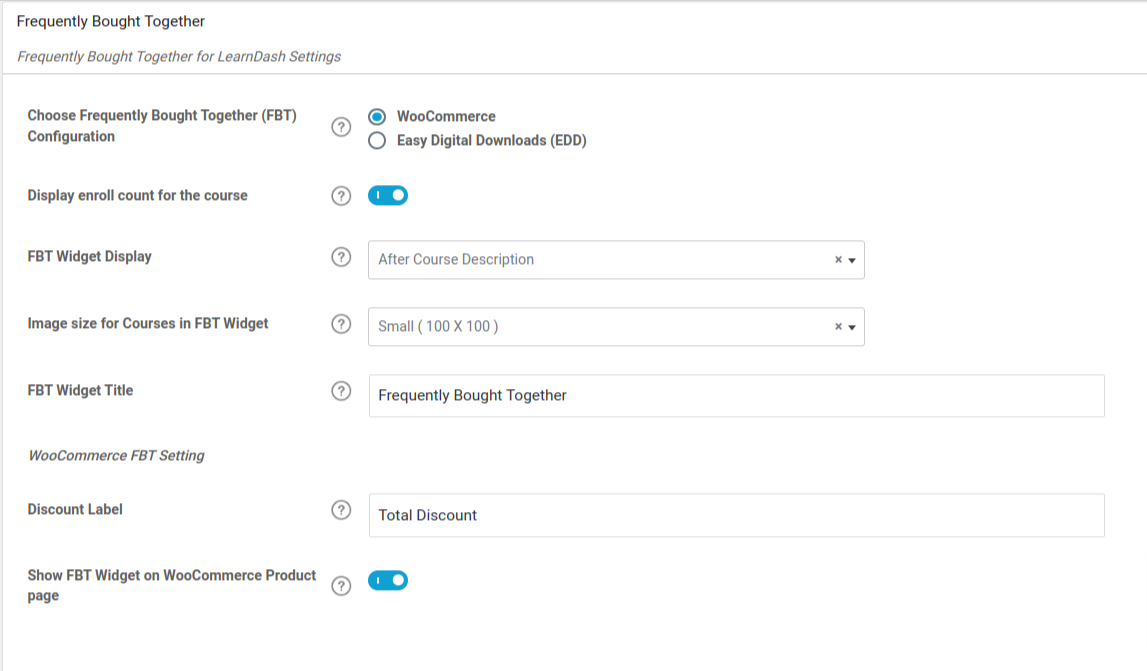The width and height of the screenshot is (1147, 671).
Task: Click the clear × on Image size selection
Action: point(836,326)
